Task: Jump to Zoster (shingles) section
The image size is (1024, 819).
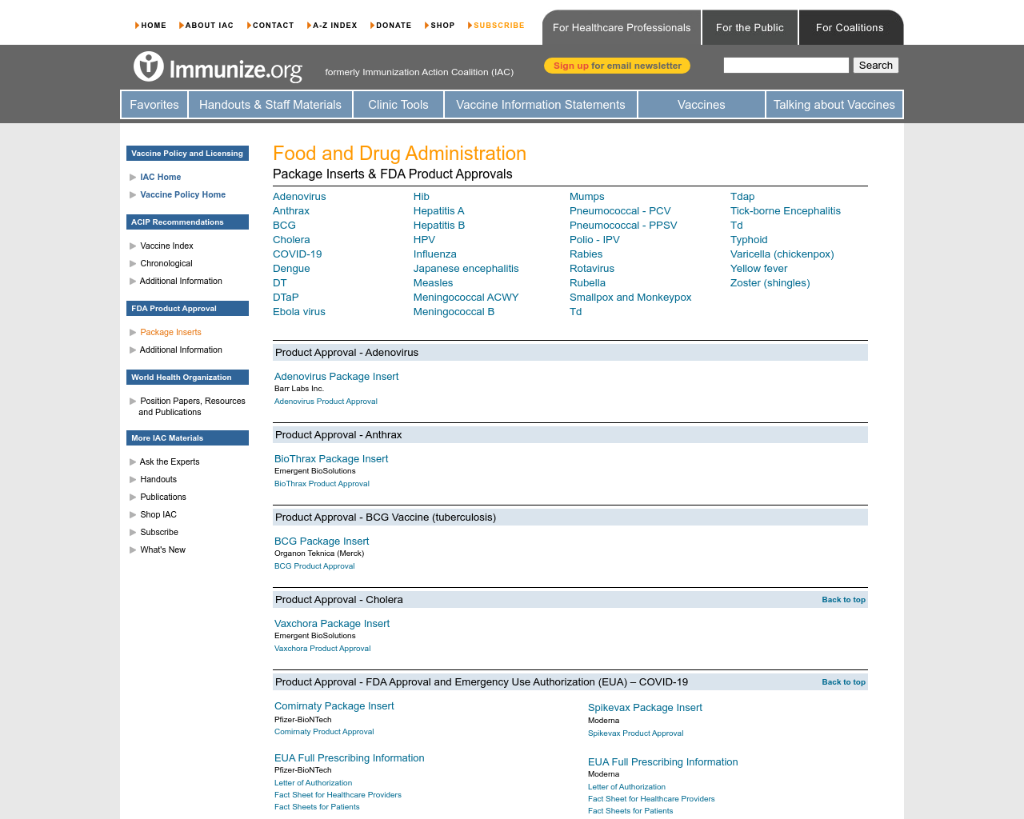Action: [x=770, y=283]
